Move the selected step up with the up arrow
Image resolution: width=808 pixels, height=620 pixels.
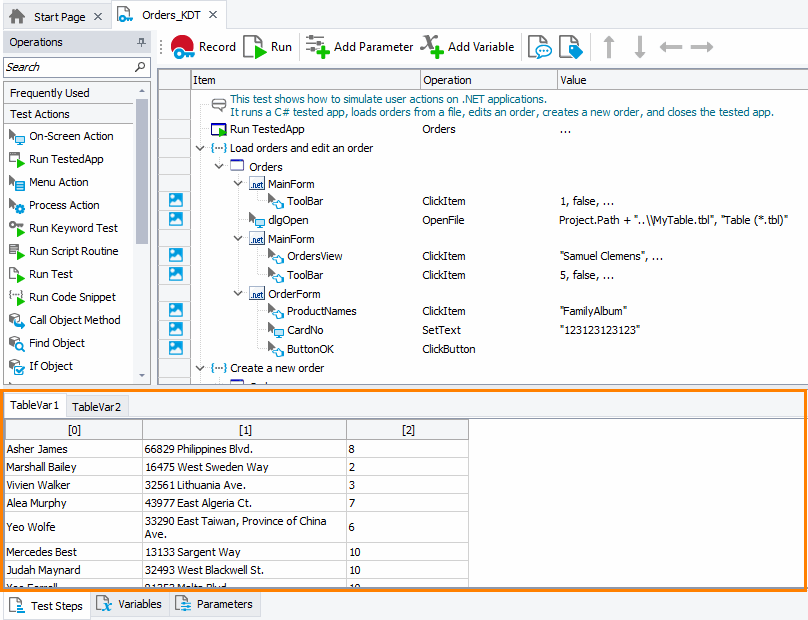[x=610, y=46]
